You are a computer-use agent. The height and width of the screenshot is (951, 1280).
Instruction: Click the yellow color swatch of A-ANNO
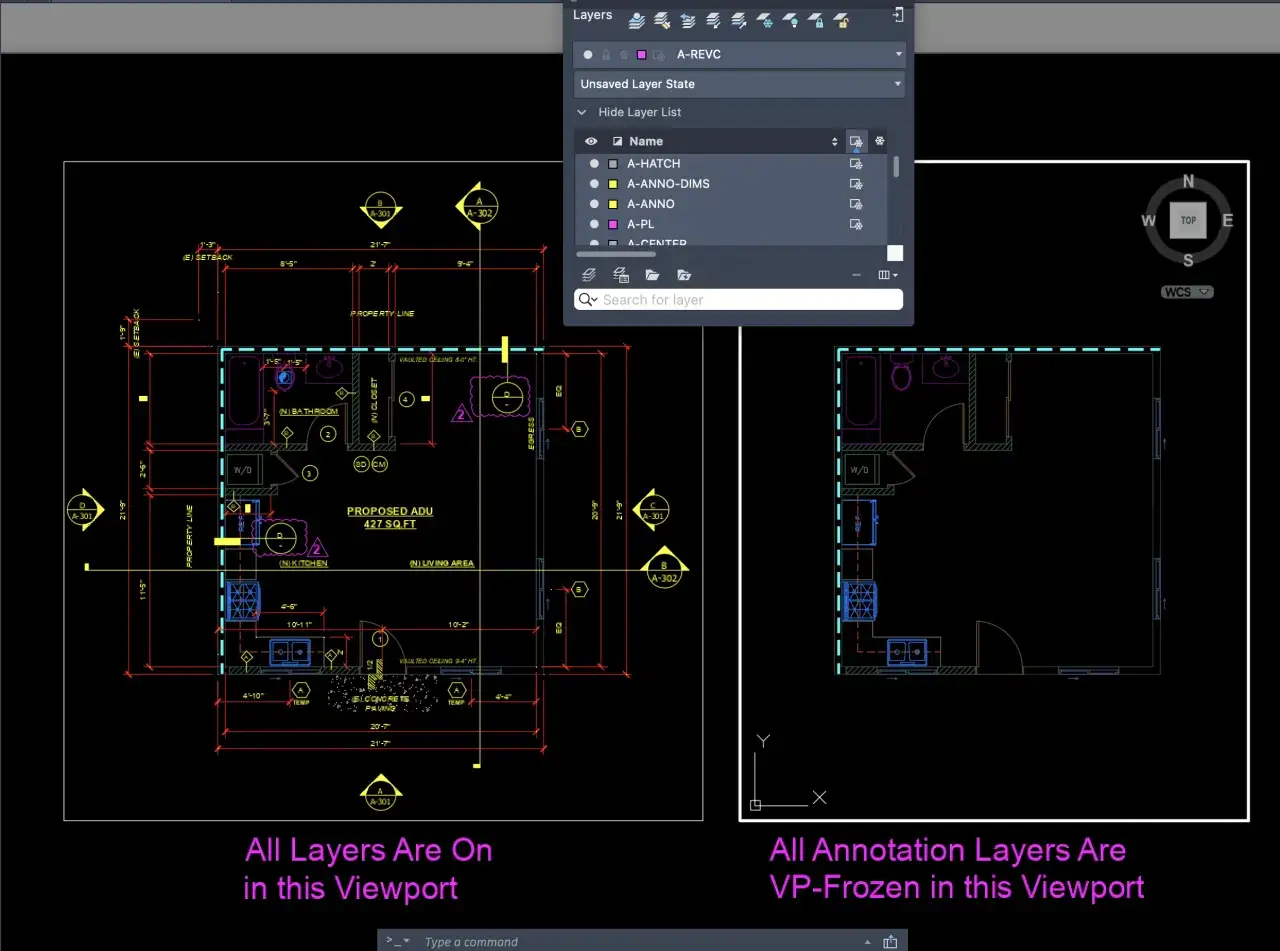point(613,204)
